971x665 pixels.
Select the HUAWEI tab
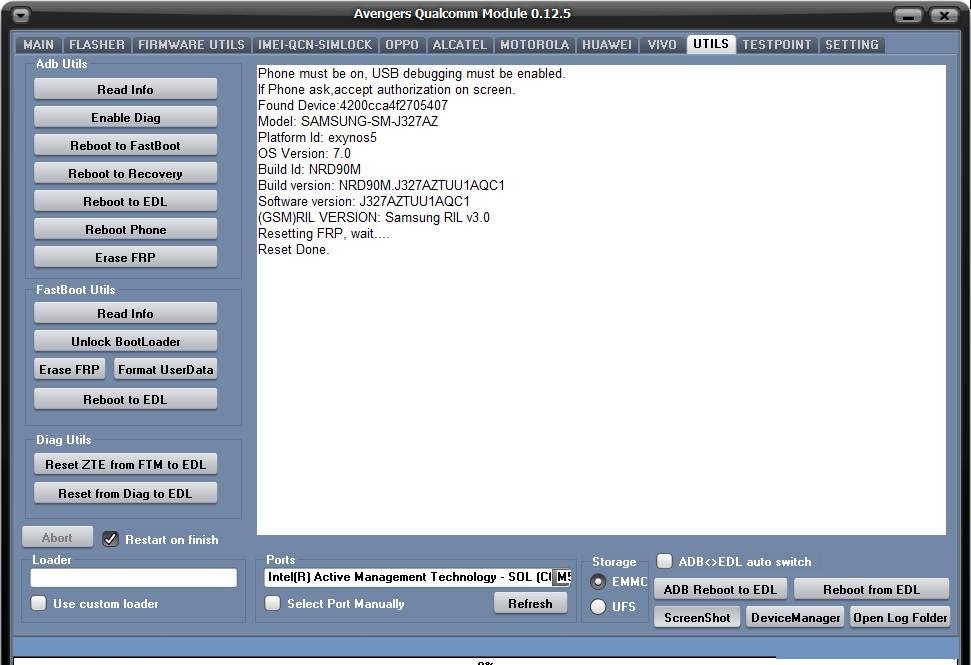click(607, 45)
